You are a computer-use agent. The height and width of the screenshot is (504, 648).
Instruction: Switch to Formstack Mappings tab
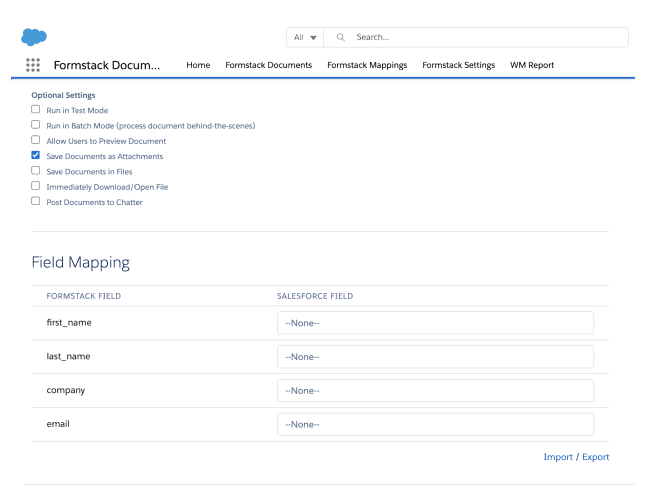coord(366,65)
